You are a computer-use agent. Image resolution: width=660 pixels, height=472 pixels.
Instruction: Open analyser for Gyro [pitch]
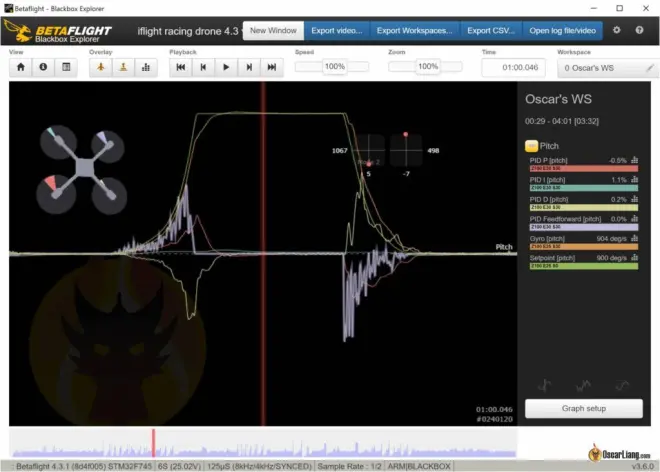tap(634, 238)
